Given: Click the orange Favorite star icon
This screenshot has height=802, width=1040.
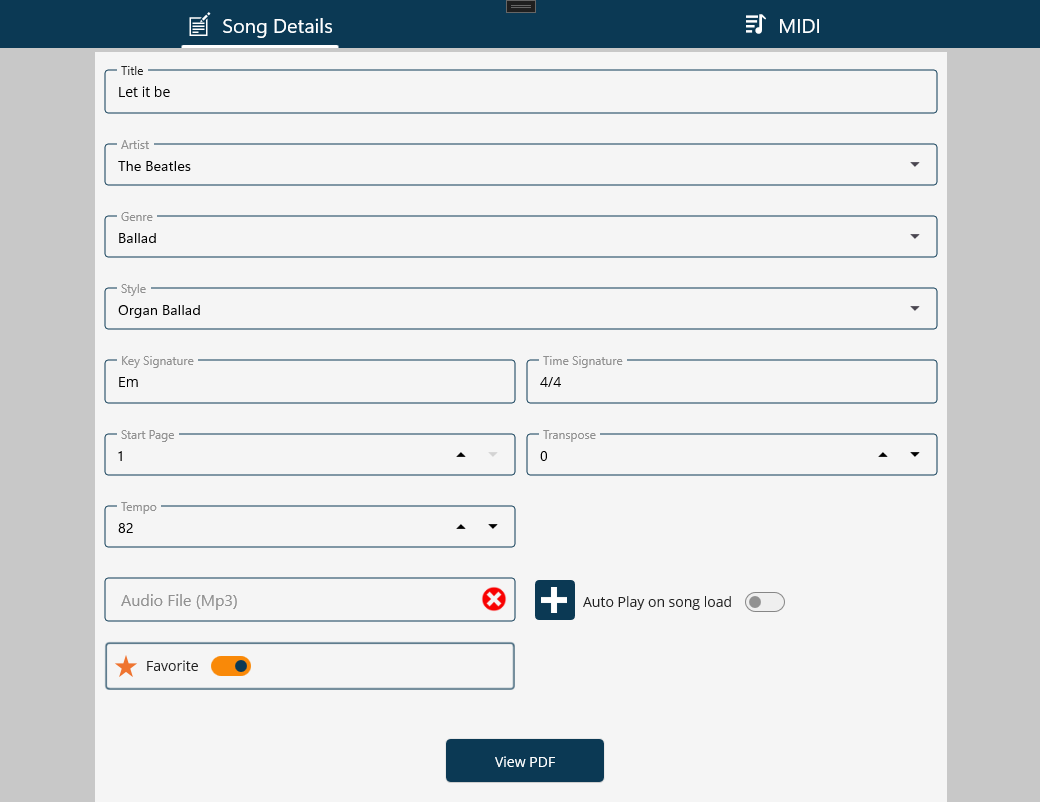Looking at the screenshot, I should tap(126, 666).
